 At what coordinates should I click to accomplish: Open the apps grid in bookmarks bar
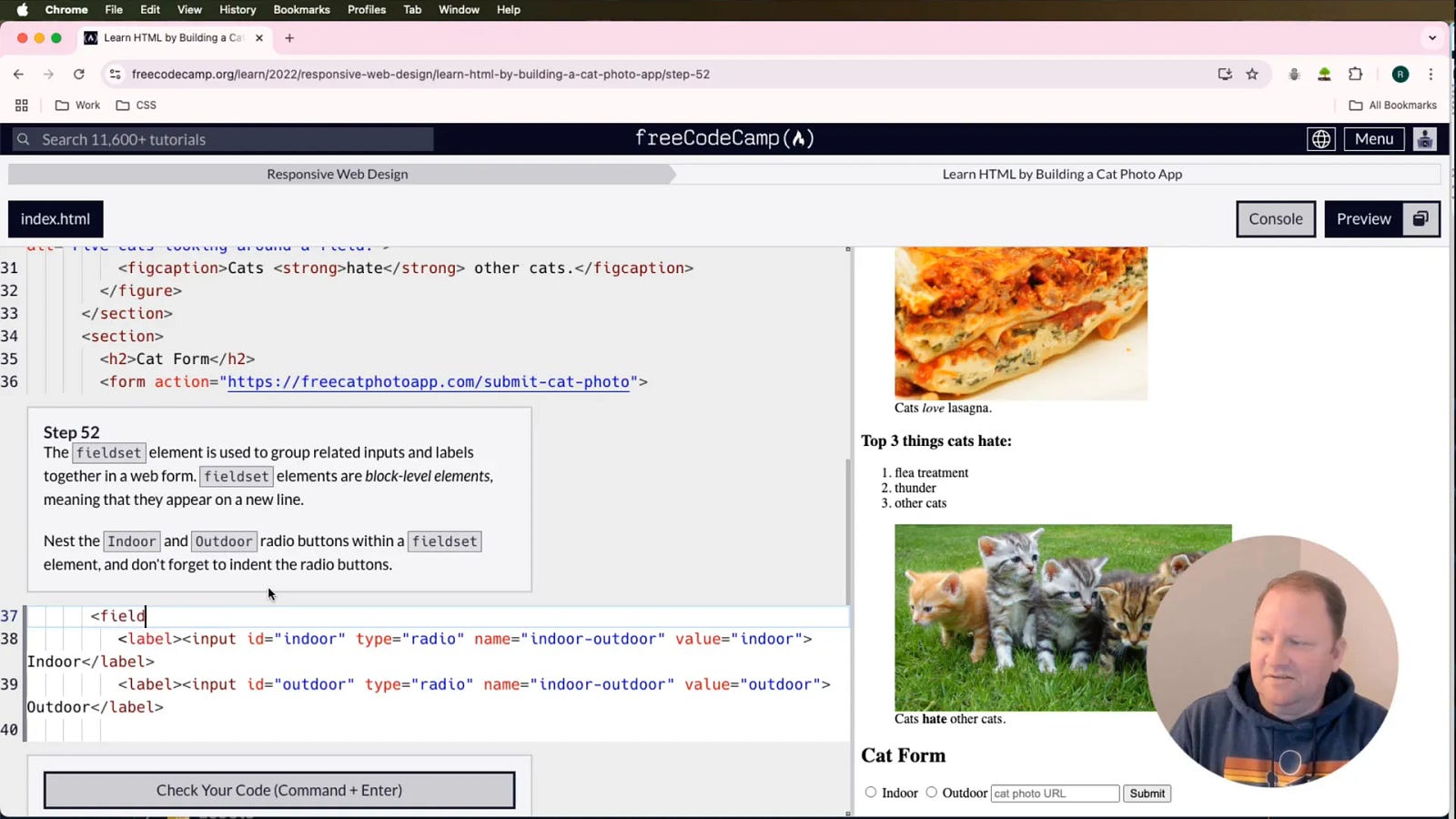22,106
